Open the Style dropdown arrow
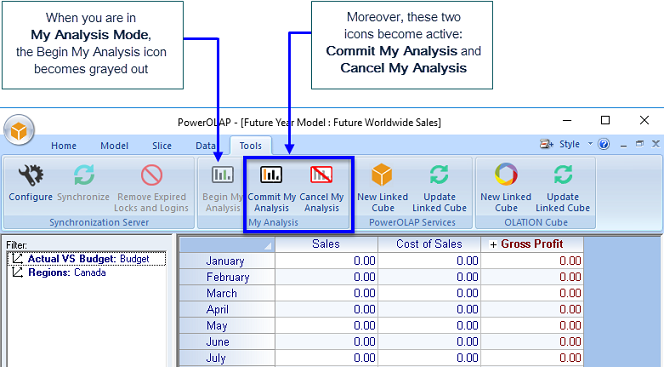This screenshot has height=367, width=664. click(590, 144)
